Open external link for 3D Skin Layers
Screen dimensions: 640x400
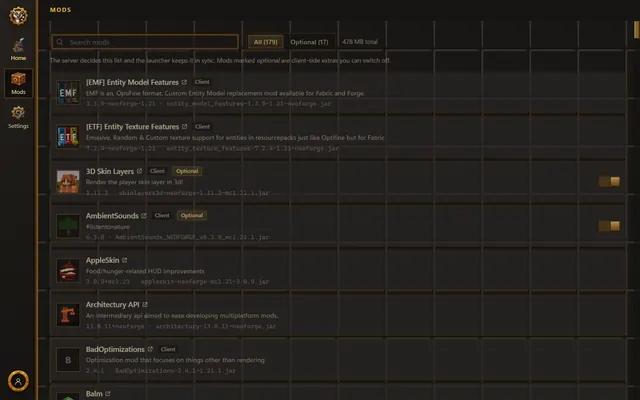tap(139, 171)
